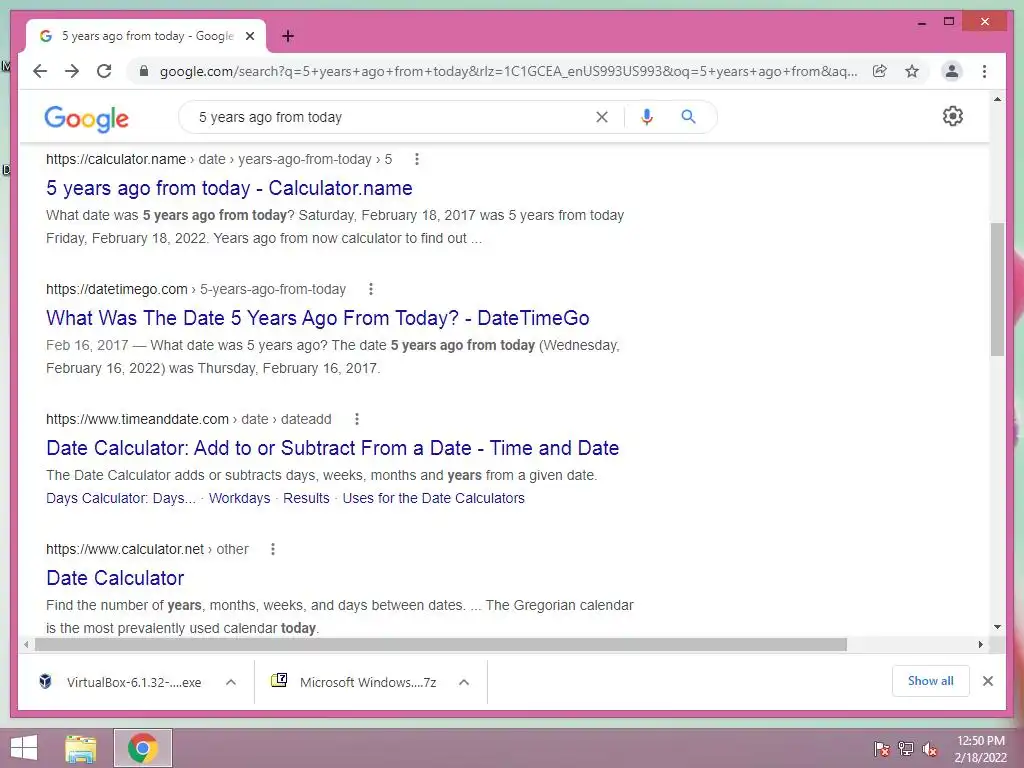Click the timeanddate.com URL breadcrumb text
The image size is (1024, 768).
click(189, 419)
